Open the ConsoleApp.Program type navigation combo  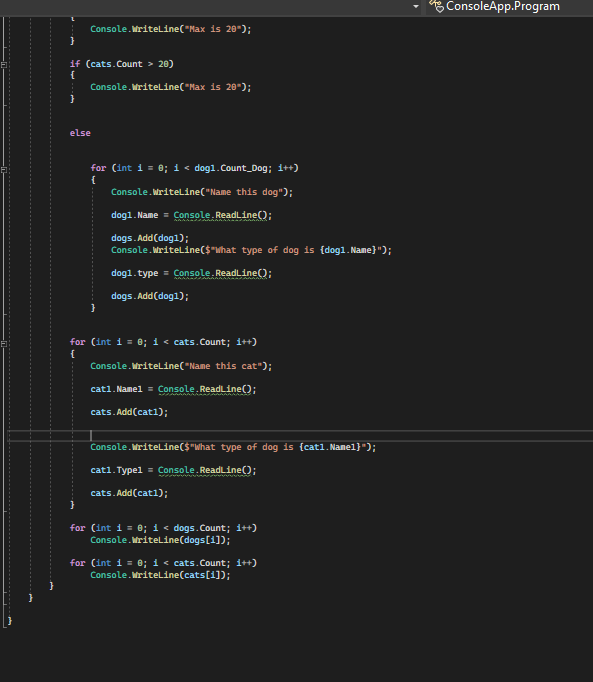(x=509, y=6)
